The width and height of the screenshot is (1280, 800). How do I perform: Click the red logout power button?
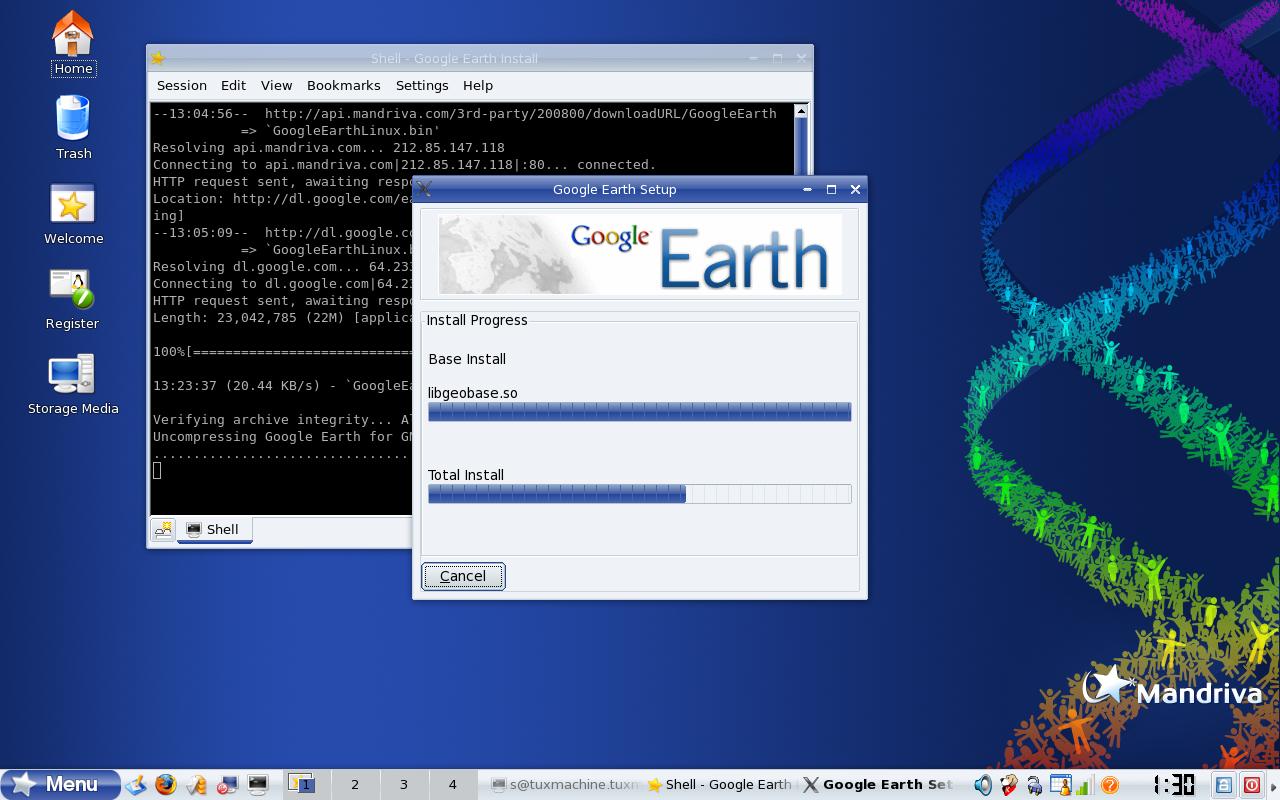1251,785
